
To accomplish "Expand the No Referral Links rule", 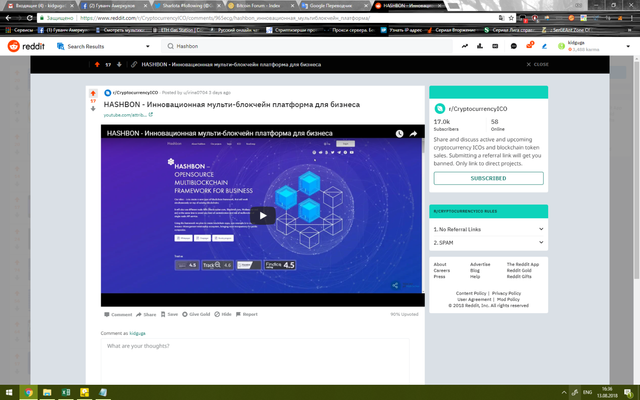I will click(x=489, y=229).
